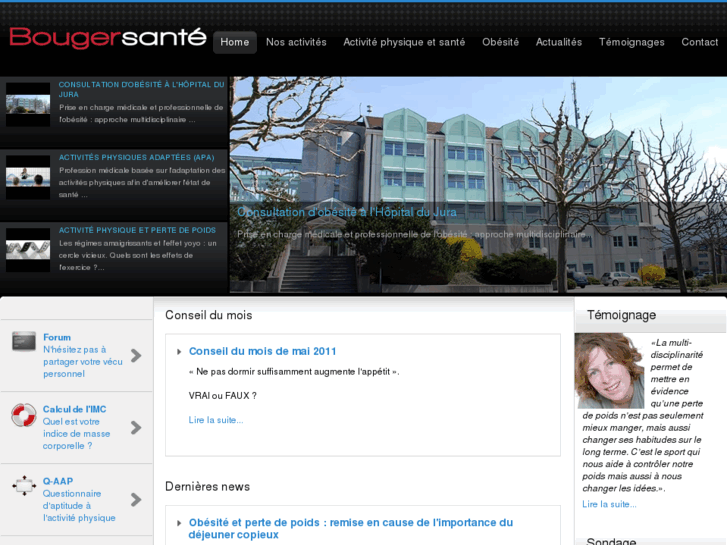The width and height of the screenshot is (727, 545).
Task: Select the measuring tape thumbnail
Action: (28, 250)
